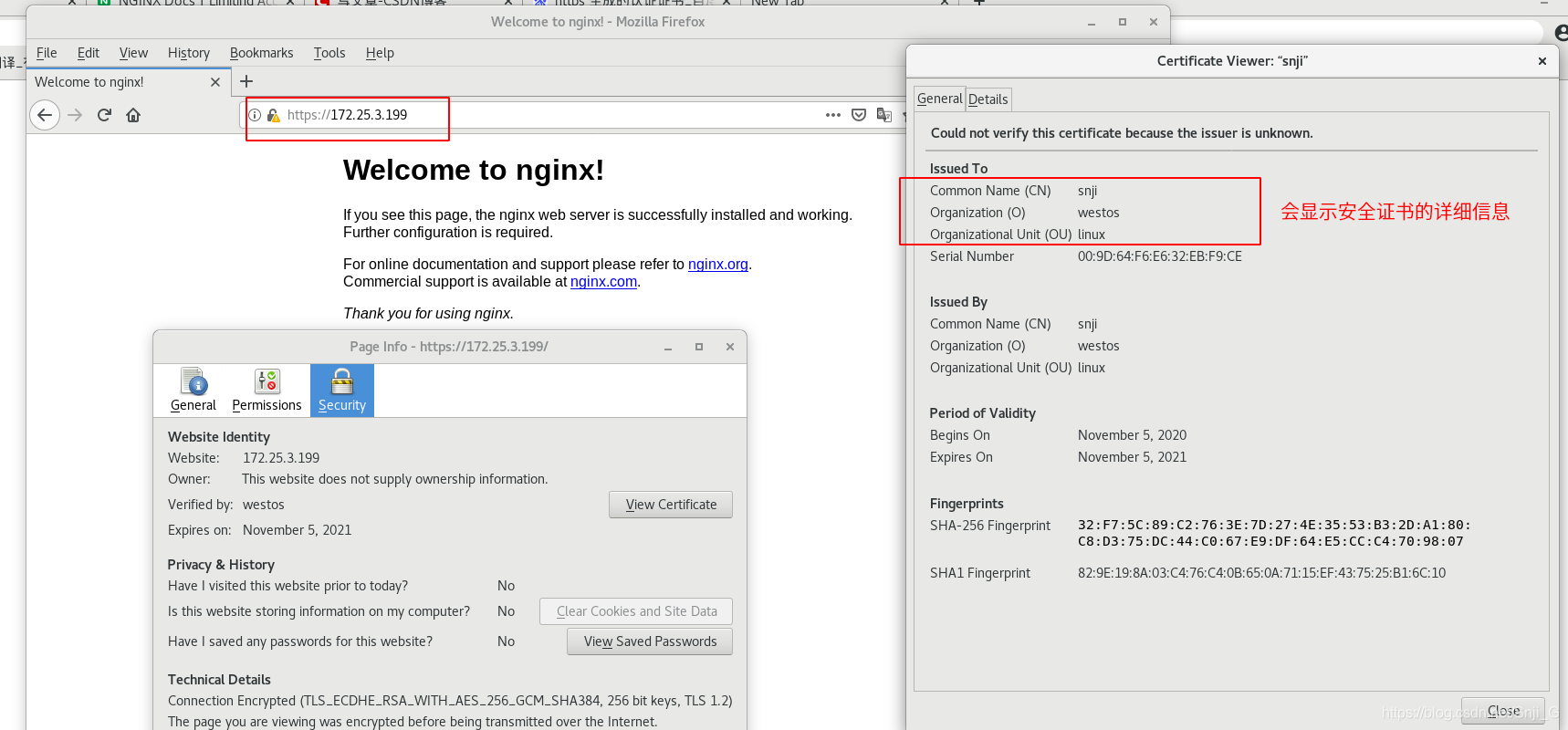This screenshot has height=730, width=1568.
Task: Click the Owner 'does not supply ownership information' text
Action: click(395, 479)
